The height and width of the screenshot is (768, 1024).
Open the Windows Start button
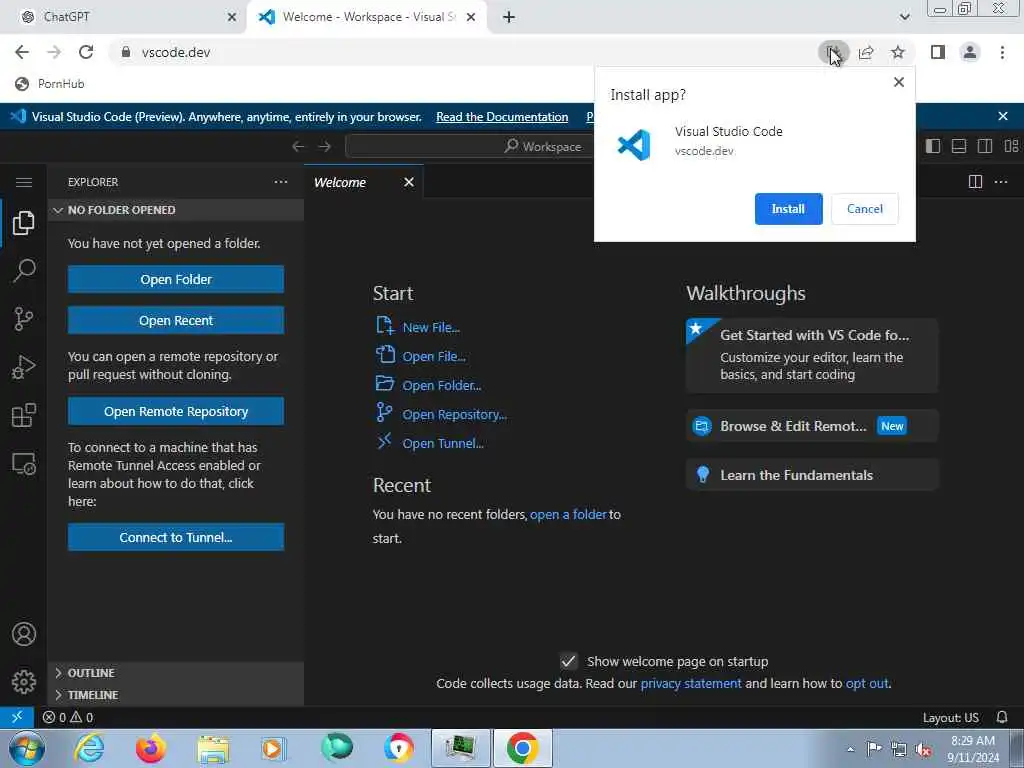pyautogui.click(x=26, y=748)
